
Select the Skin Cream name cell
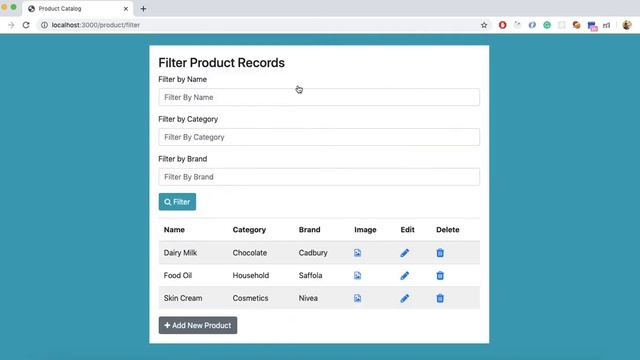pyautogui.click(x=183, y=298)
